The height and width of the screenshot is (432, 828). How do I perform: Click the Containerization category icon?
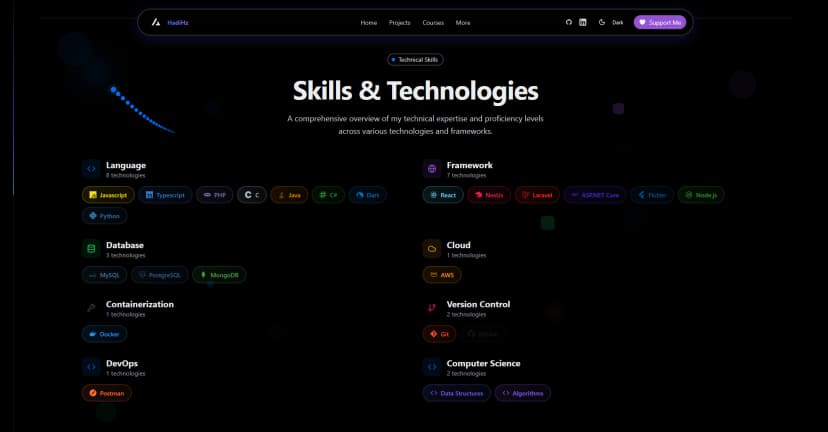coord(91,308)
